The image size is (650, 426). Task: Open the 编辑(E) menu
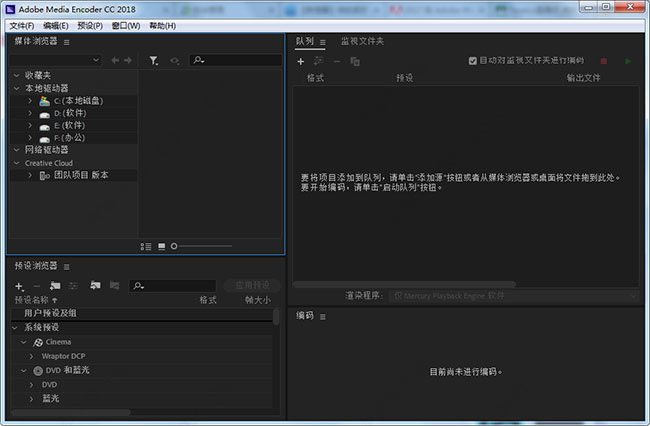tap(56, 26)
